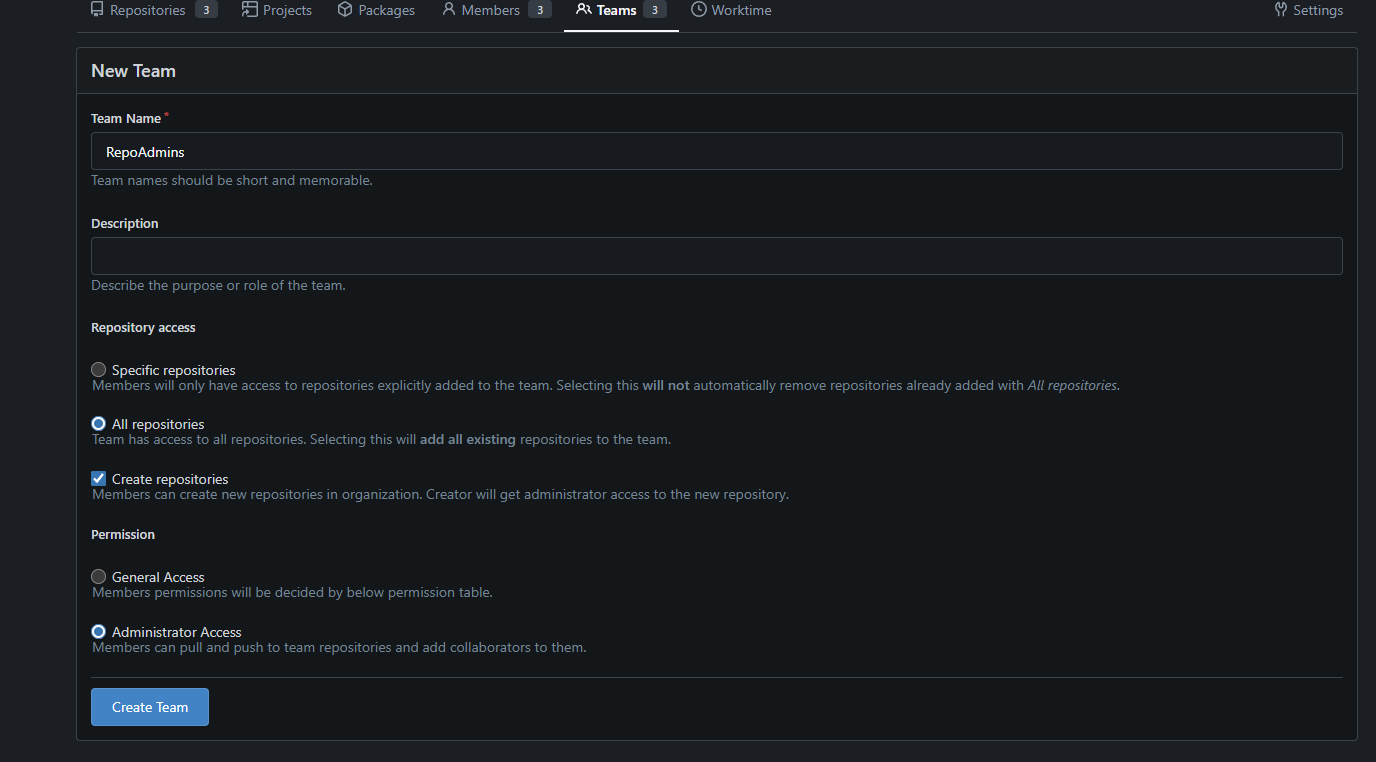Click the Repositories book icon

[x=97, y=10]
